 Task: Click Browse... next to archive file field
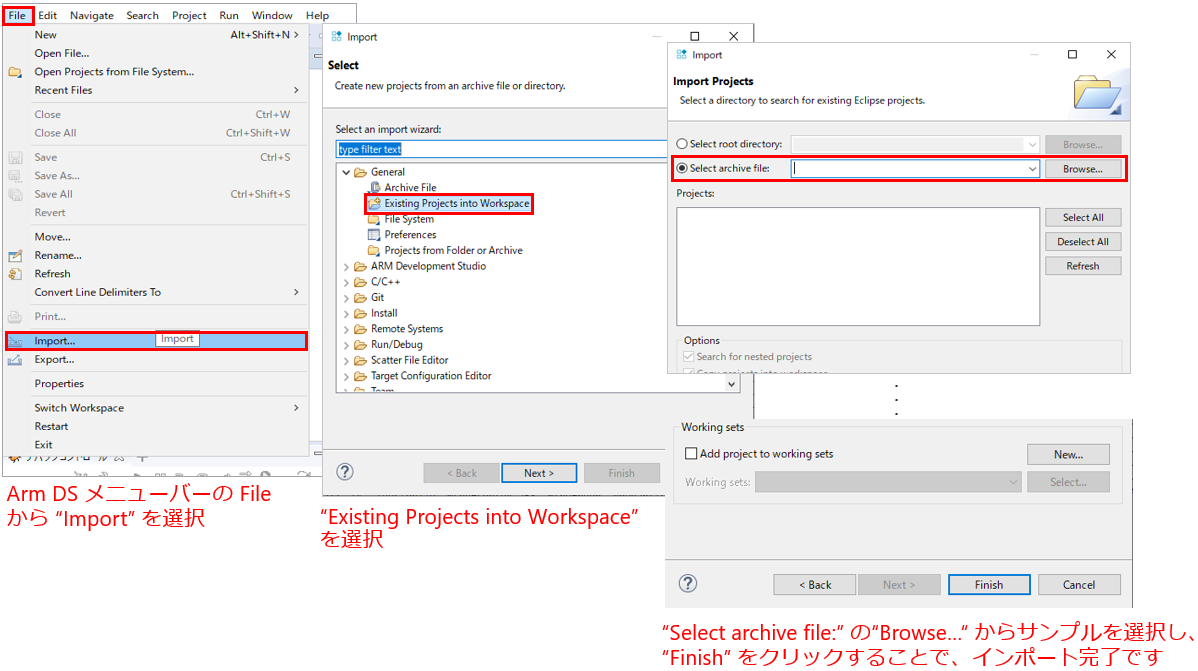(1082, 170)
